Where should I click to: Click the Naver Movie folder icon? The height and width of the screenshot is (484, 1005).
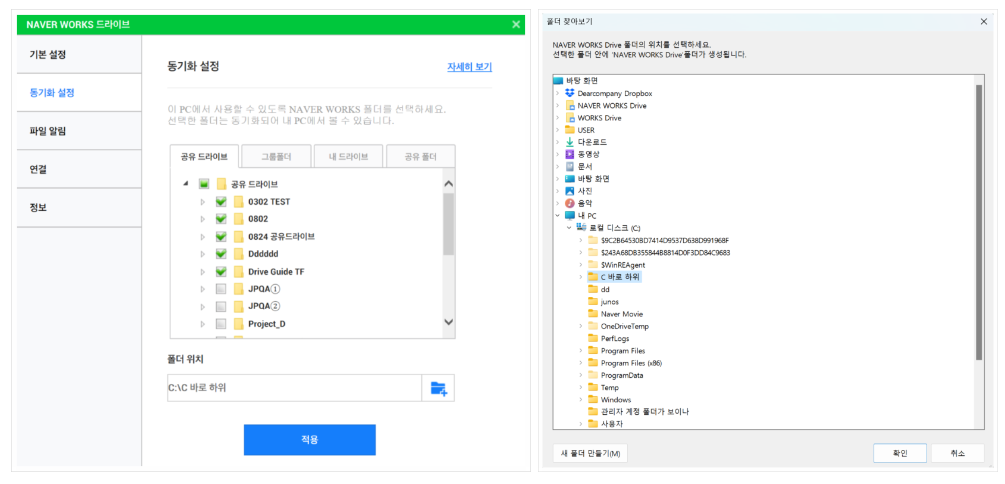click(593, 314)
